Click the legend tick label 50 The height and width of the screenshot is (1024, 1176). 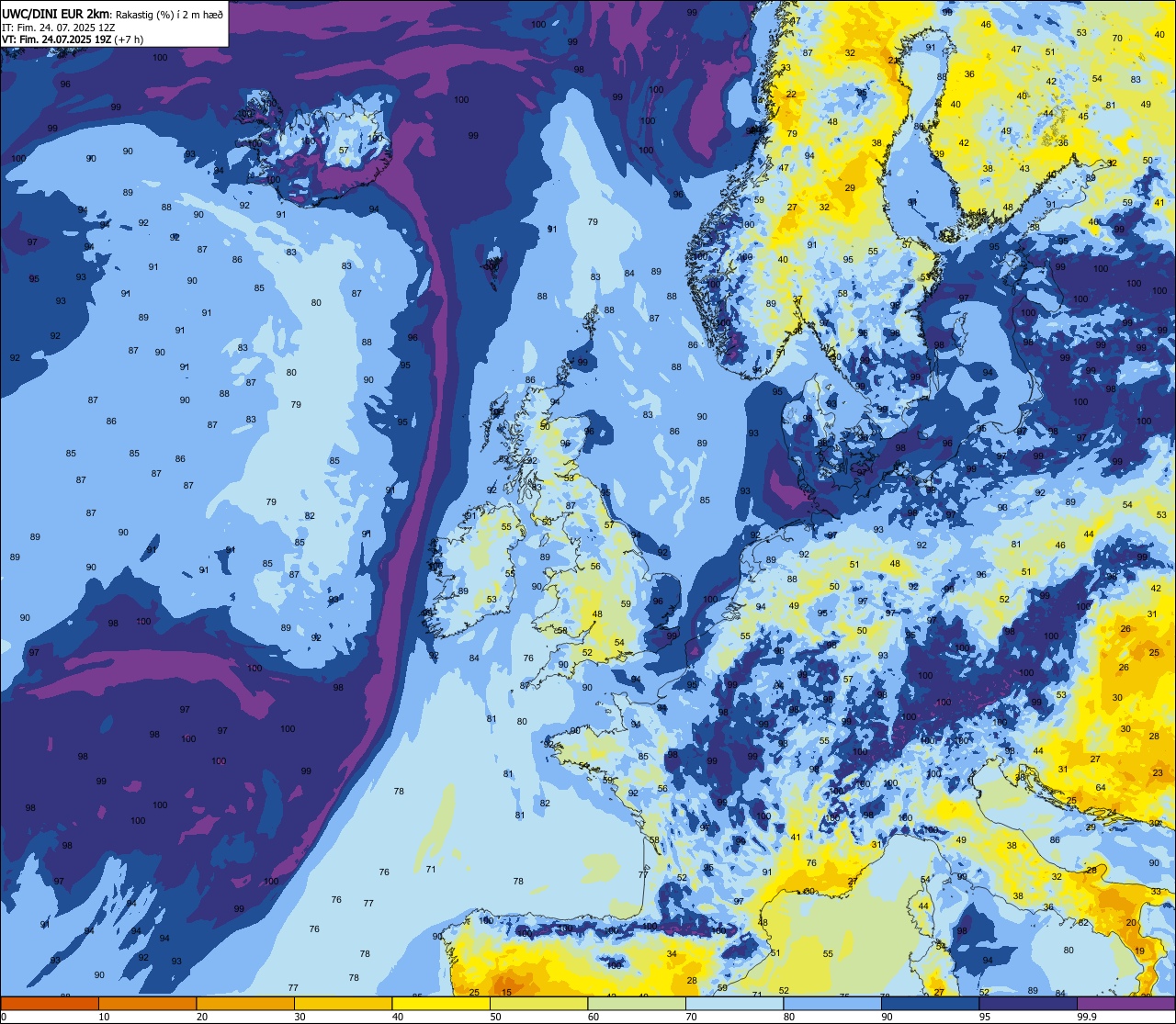(x=495, y=1017)
